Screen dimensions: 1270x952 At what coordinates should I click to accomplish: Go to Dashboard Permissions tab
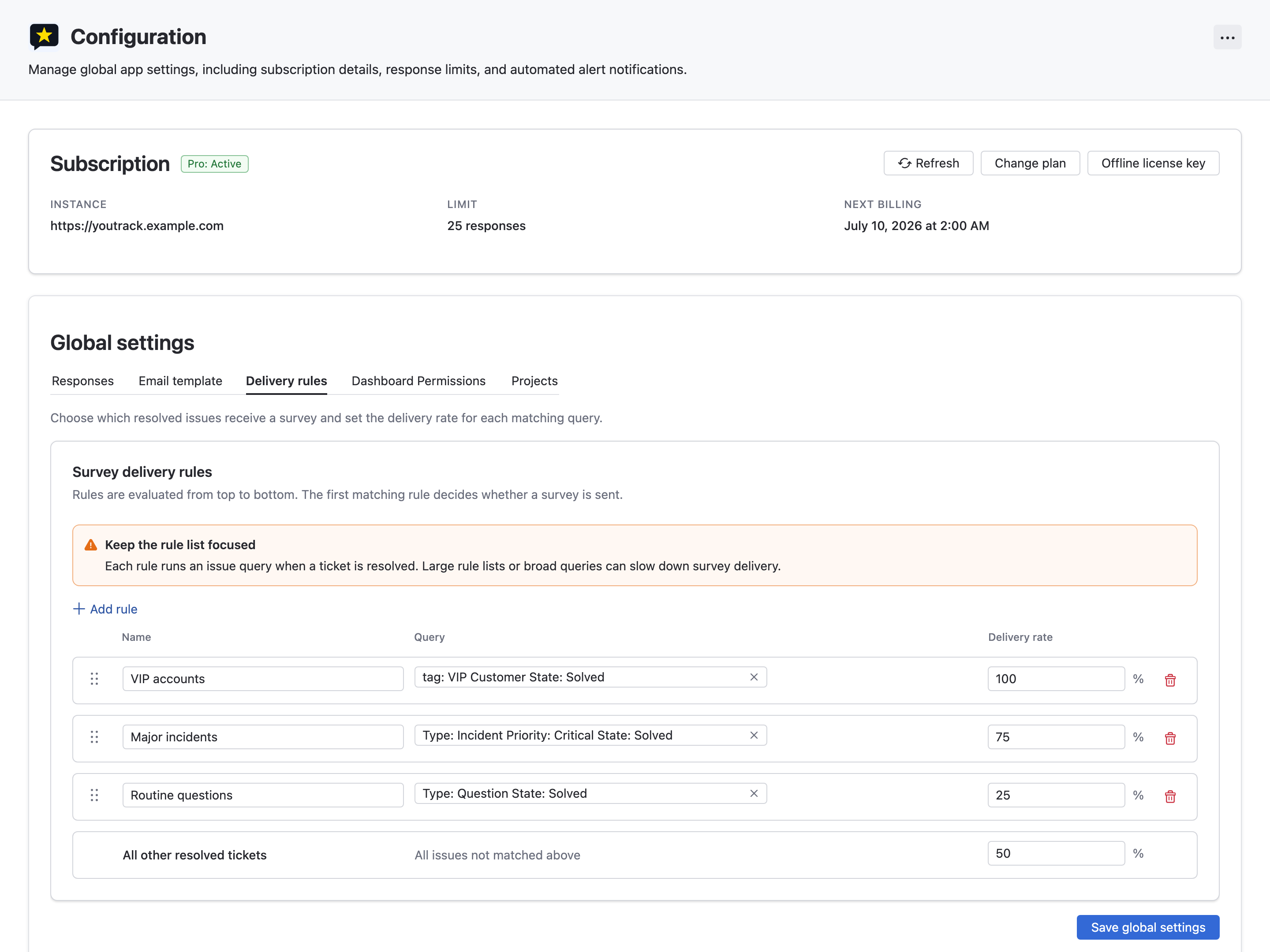click(x=418, y=381)
